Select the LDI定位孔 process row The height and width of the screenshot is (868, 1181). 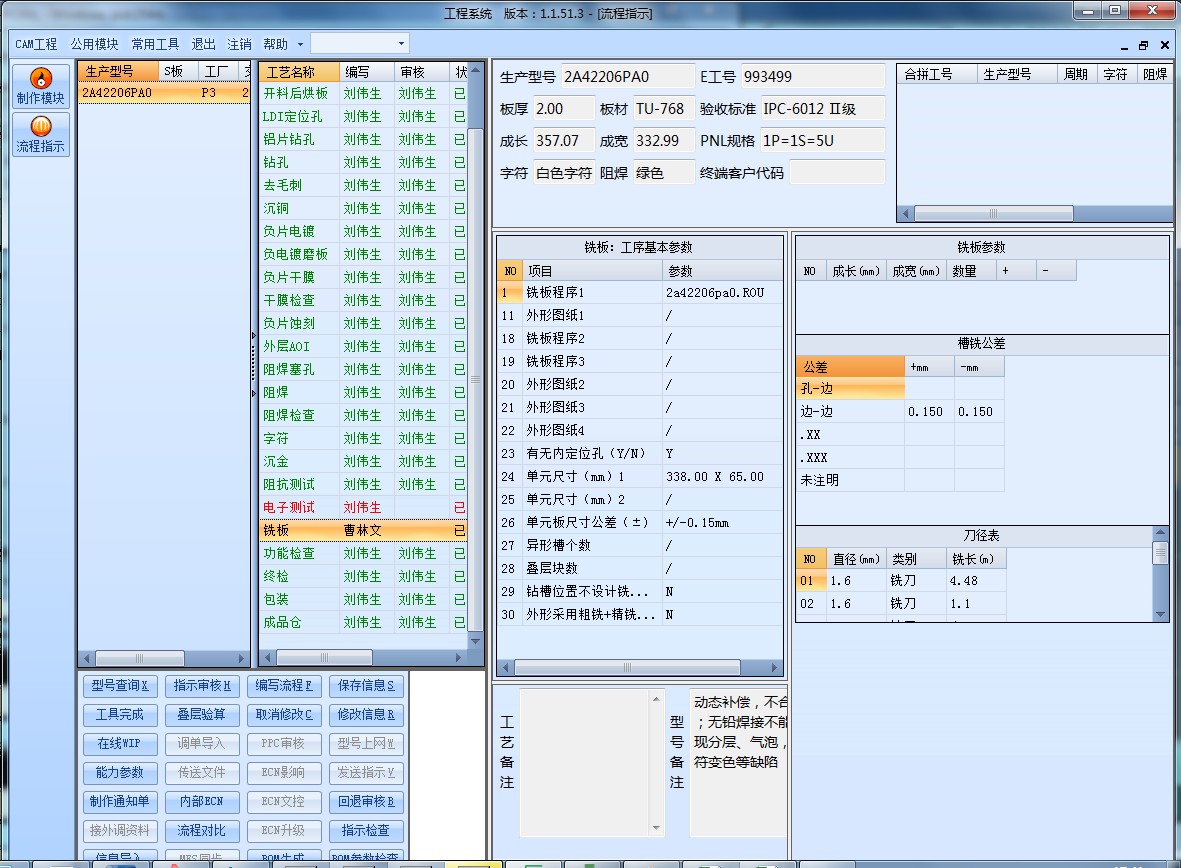[x=363, y=117]
